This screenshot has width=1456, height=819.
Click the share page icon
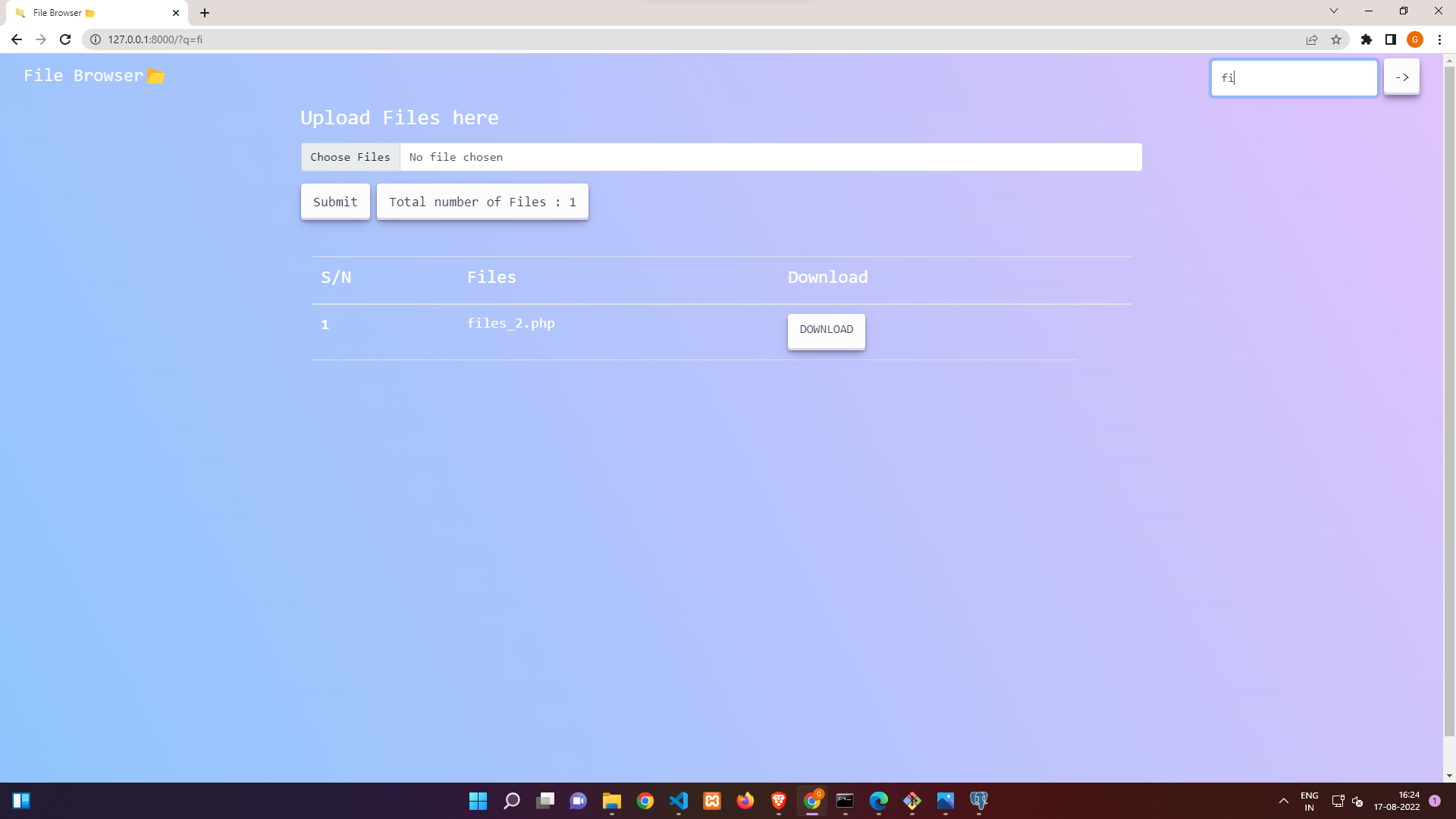[1312, 39]
